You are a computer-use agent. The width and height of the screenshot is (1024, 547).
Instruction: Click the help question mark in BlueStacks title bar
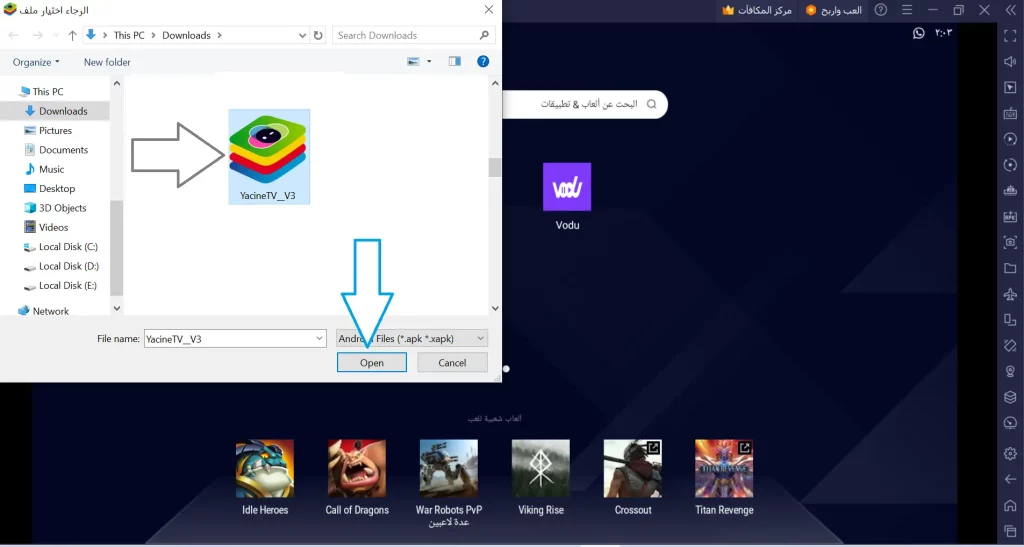(881, 10)
